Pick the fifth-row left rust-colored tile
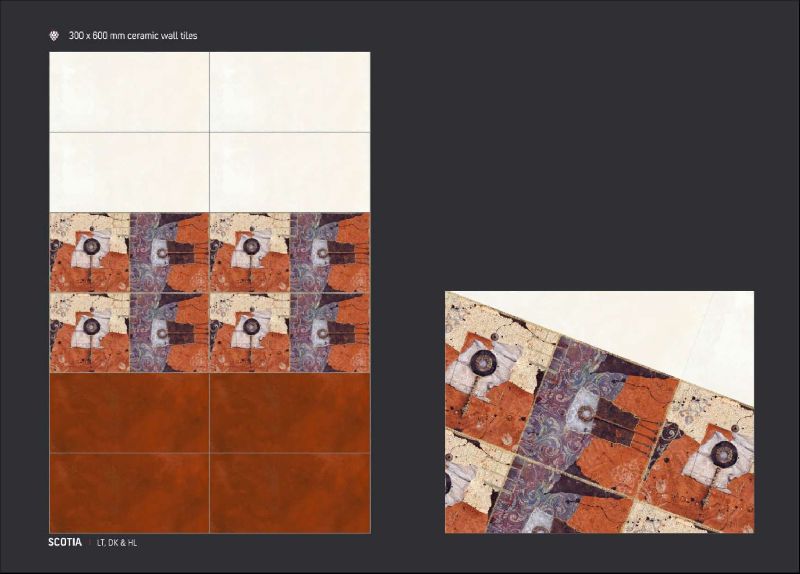The height and width of the screenshot is (574, 800). tap(129, 412)
